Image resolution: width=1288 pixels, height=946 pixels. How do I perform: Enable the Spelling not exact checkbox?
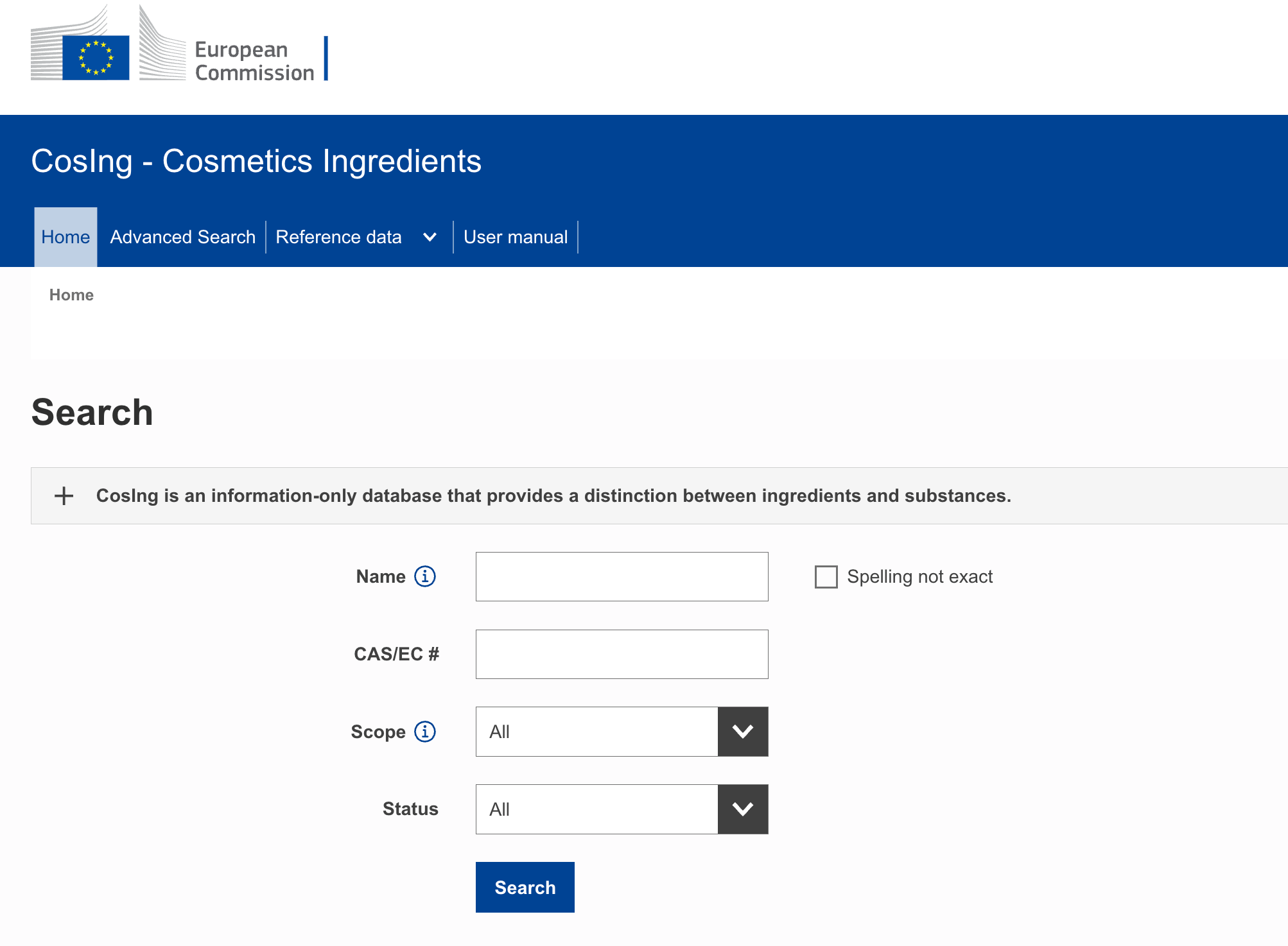coord(826,576)
